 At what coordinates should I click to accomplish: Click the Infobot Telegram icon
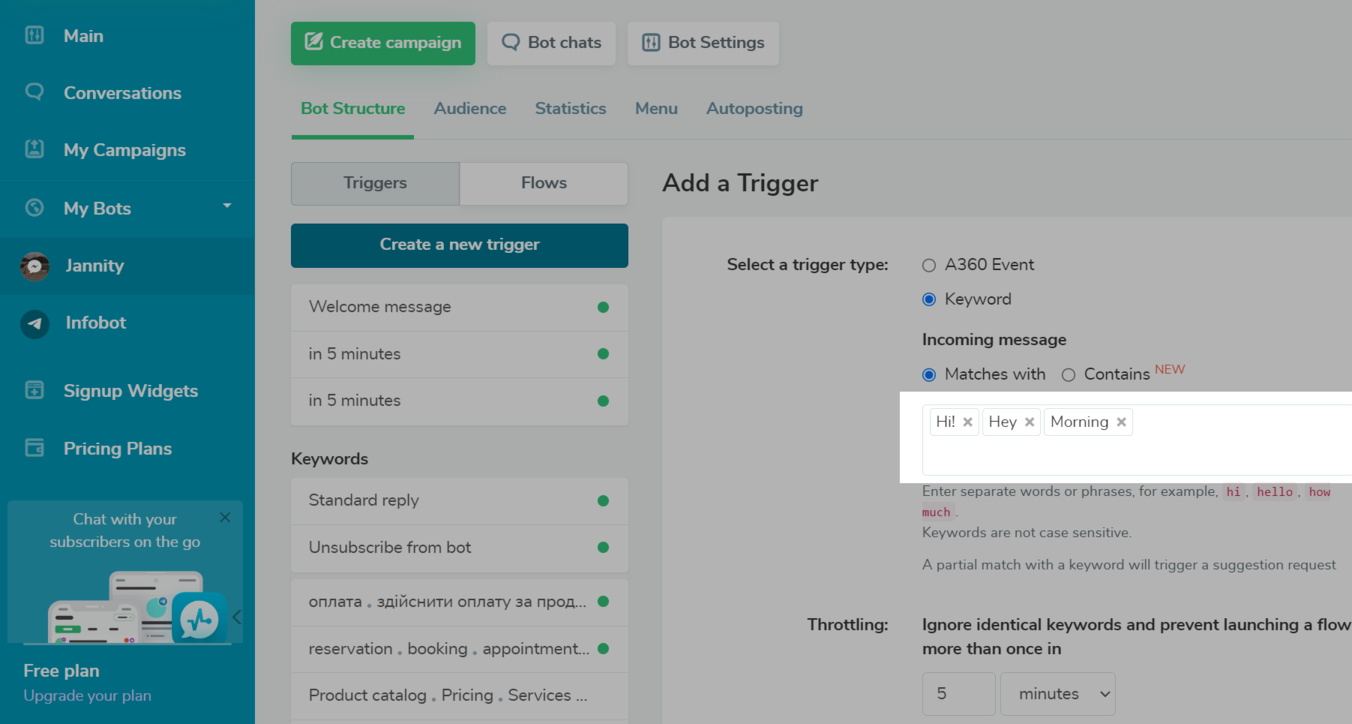[x=35, y=323]
